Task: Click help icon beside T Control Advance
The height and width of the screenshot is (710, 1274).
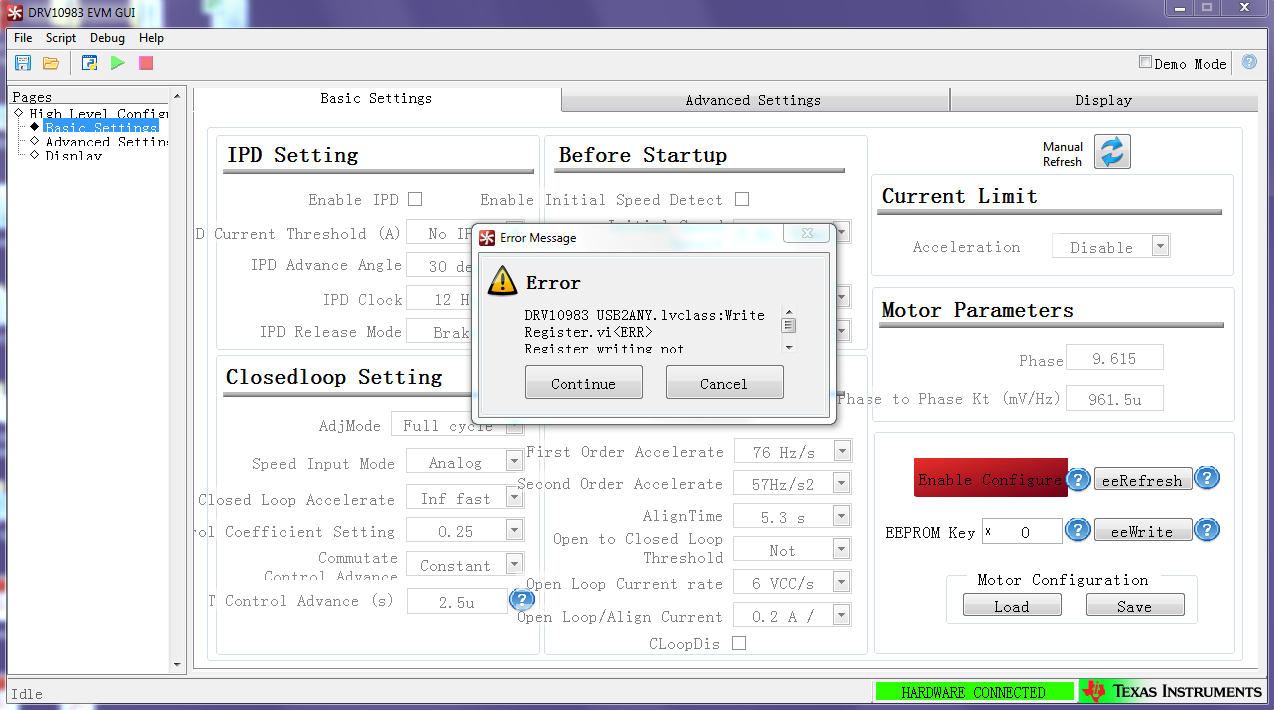Action: (522, 600)
